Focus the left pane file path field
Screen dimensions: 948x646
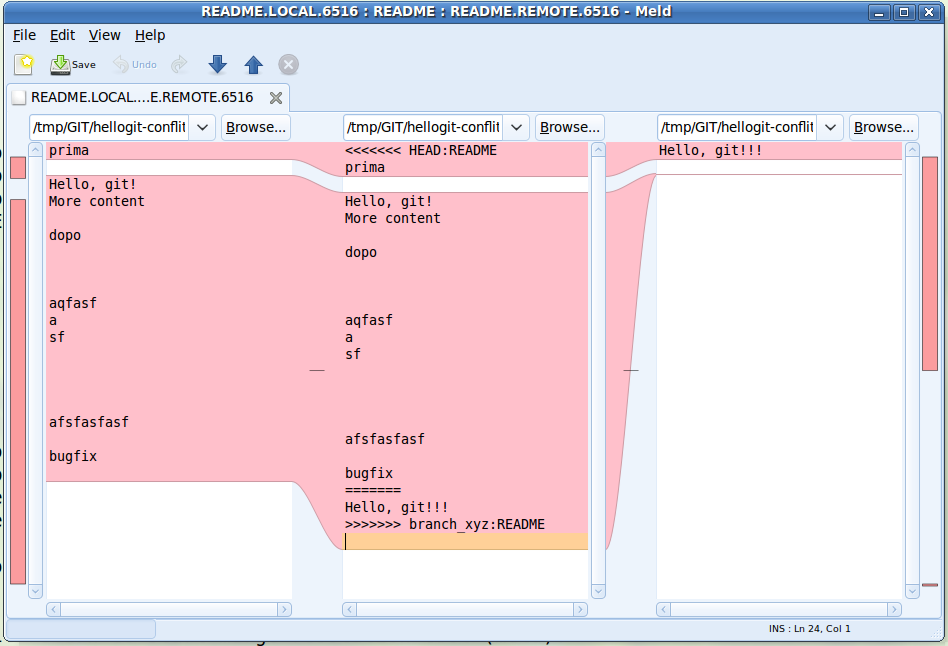(109, 128)
